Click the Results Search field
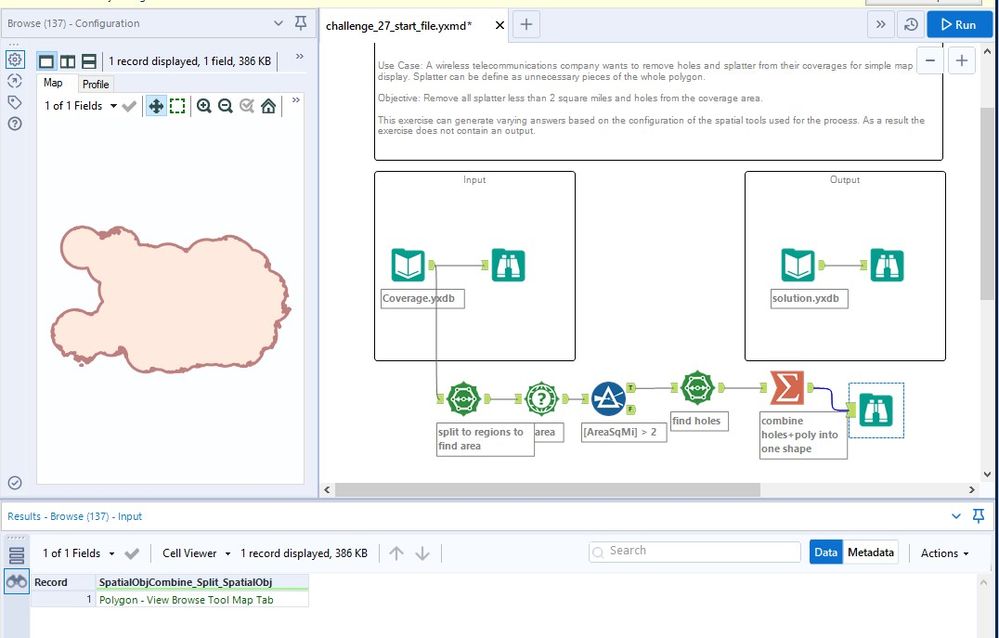The height and width of the screenshot is (638, 999). coord(694,551)
